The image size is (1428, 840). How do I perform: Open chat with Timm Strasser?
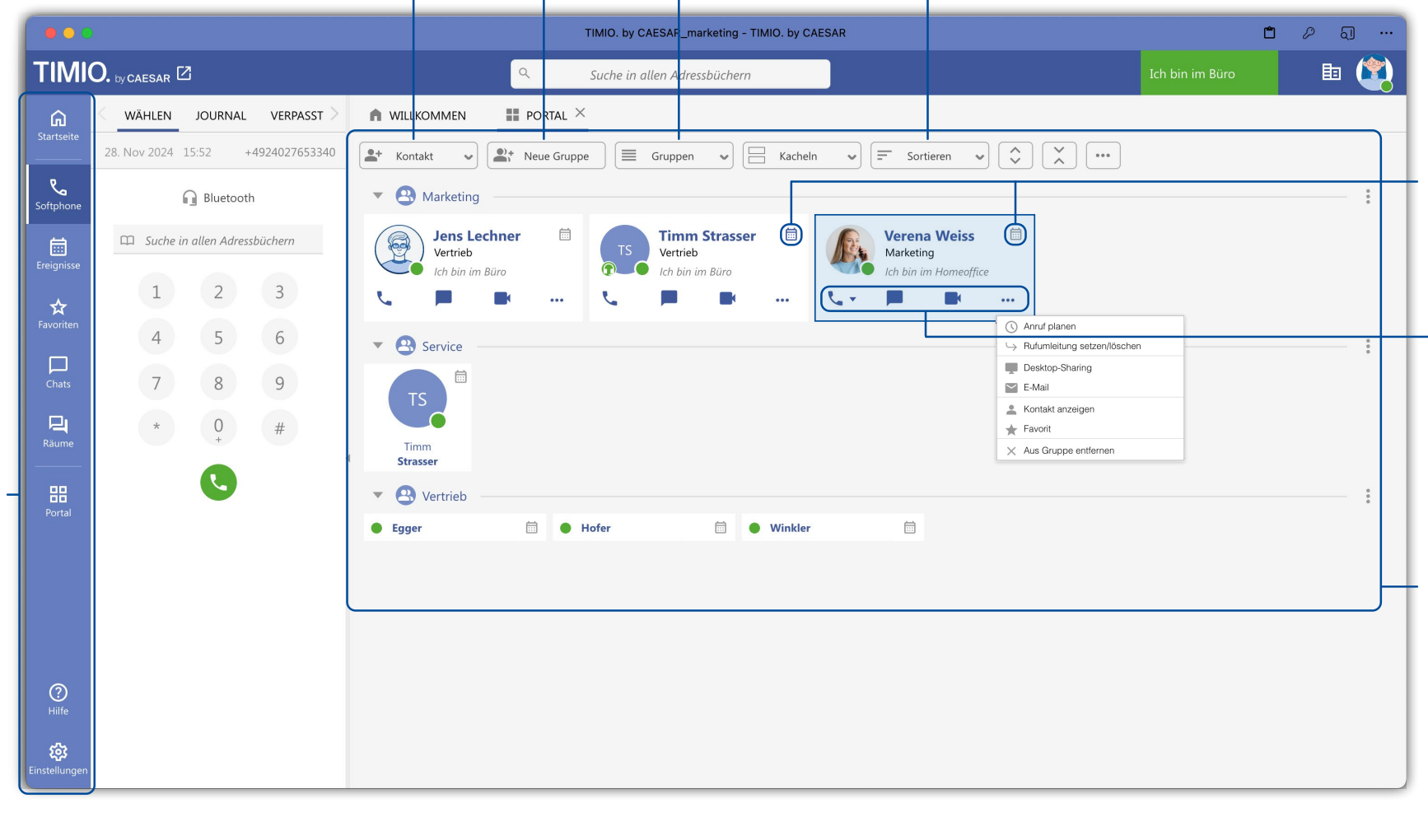(669, 298)
